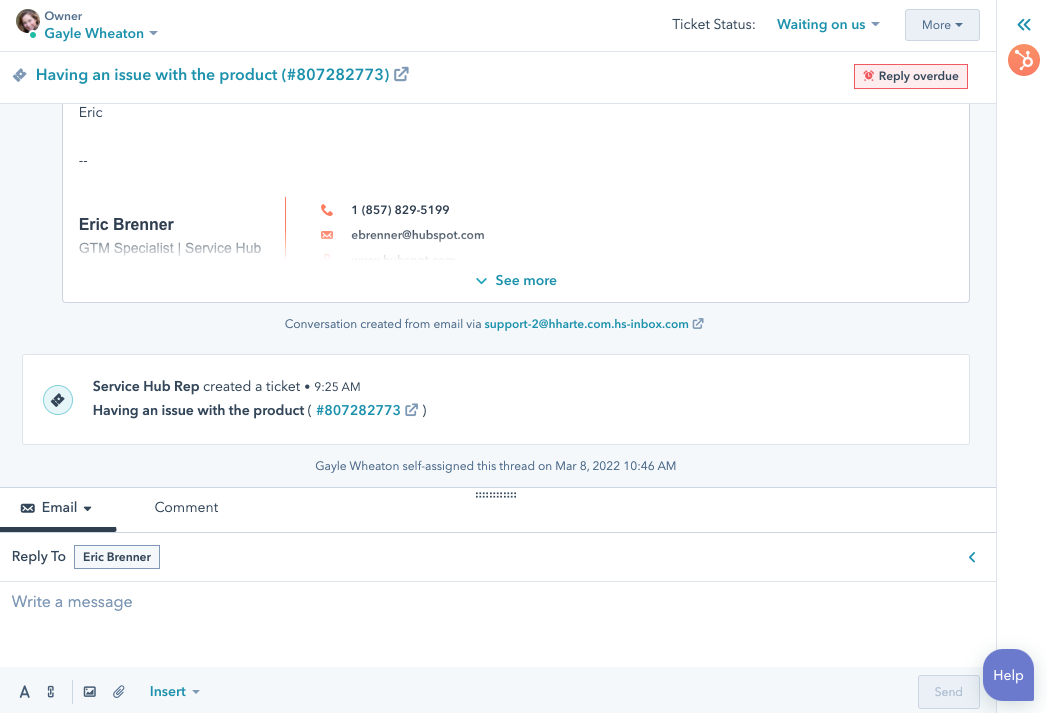Click the paperclip attach file icon
Image resolution: width=1047 pixels, height=713 pixels.
click(x=118, y=692)
